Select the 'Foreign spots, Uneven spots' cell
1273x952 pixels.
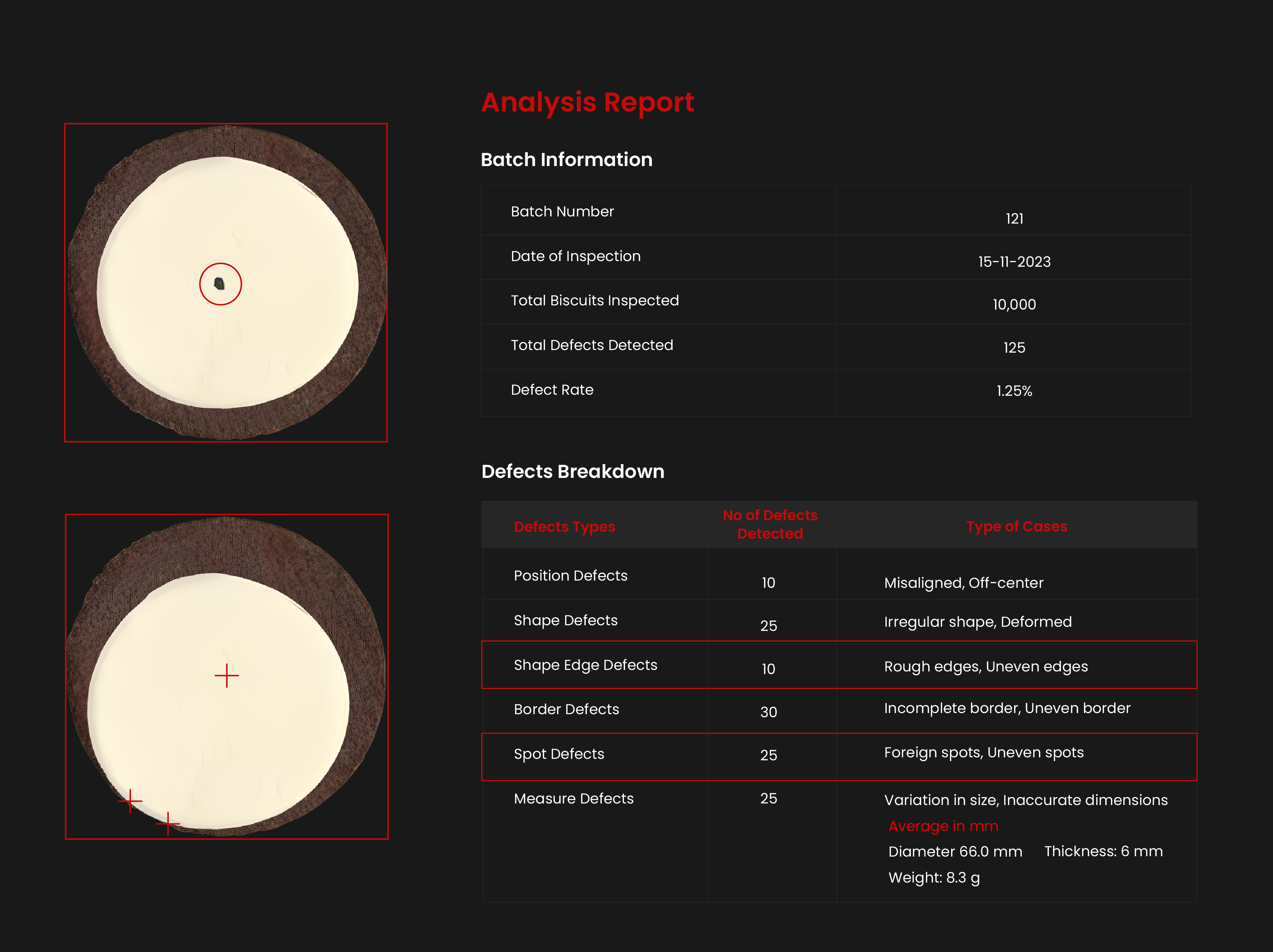(984, 752)
